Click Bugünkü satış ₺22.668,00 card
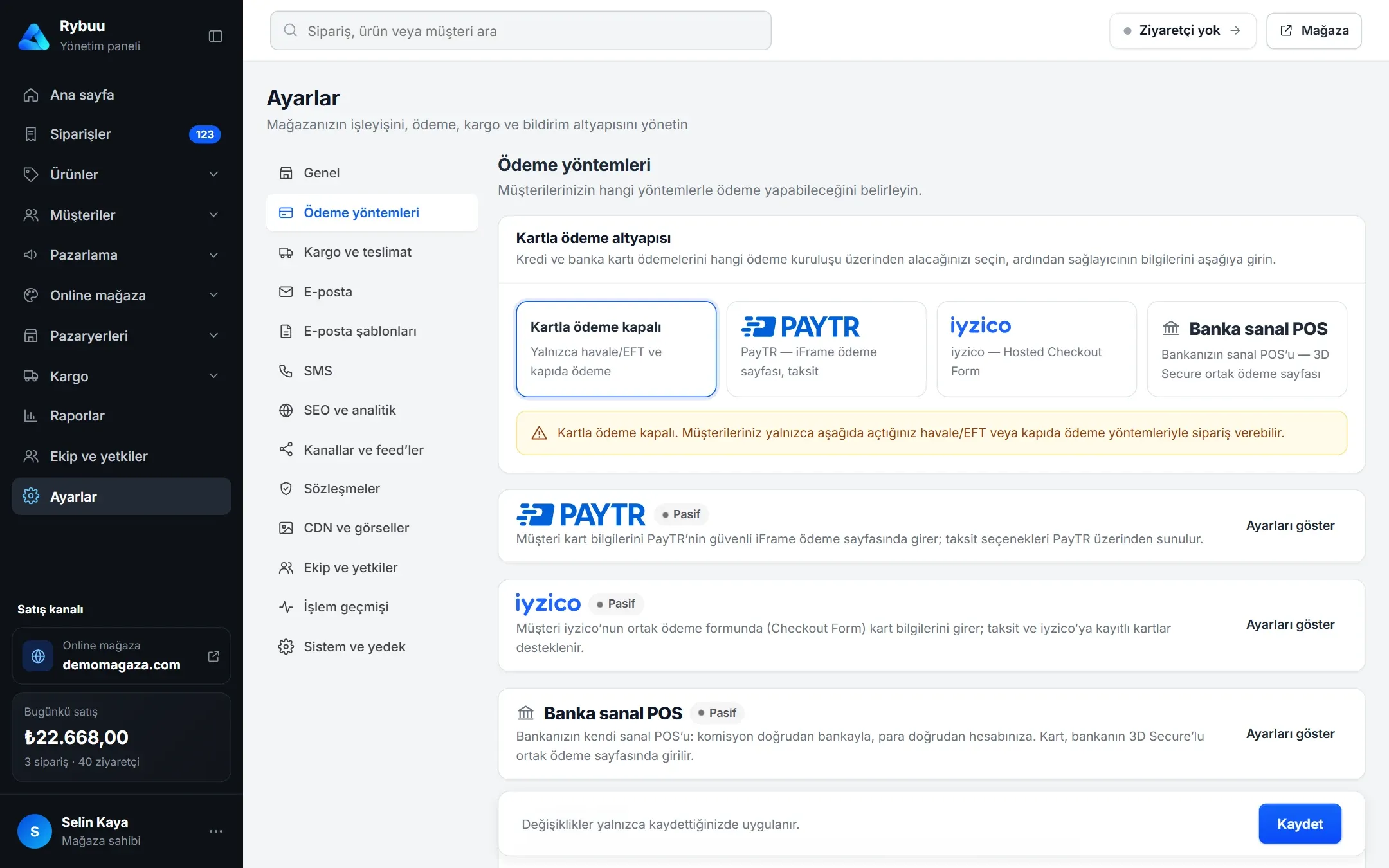This screenshot has width=1389, height=868. (x=122, y=737)
